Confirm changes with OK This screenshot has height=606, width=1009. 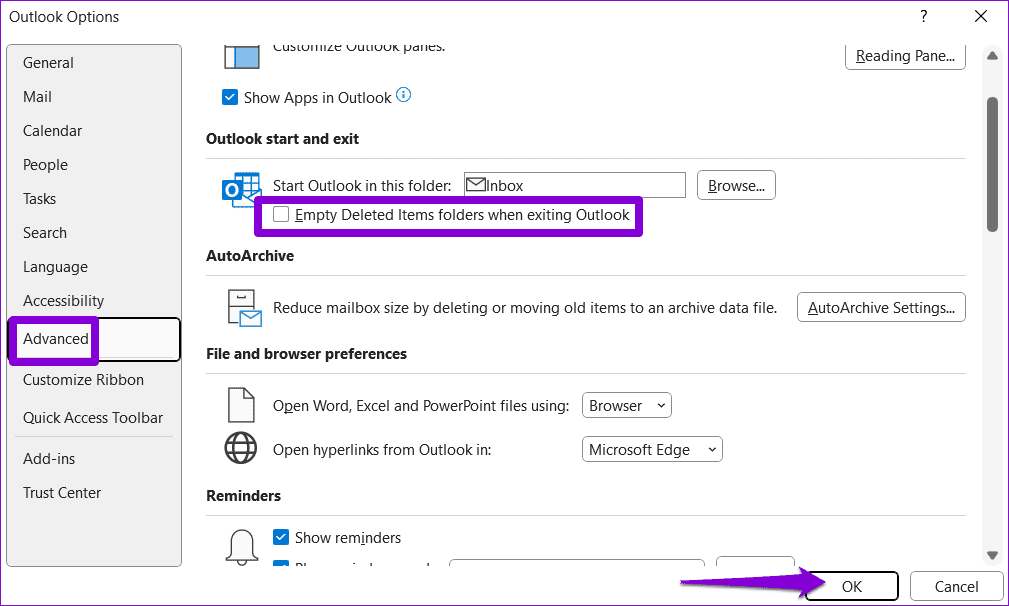(x=851, y=586)
